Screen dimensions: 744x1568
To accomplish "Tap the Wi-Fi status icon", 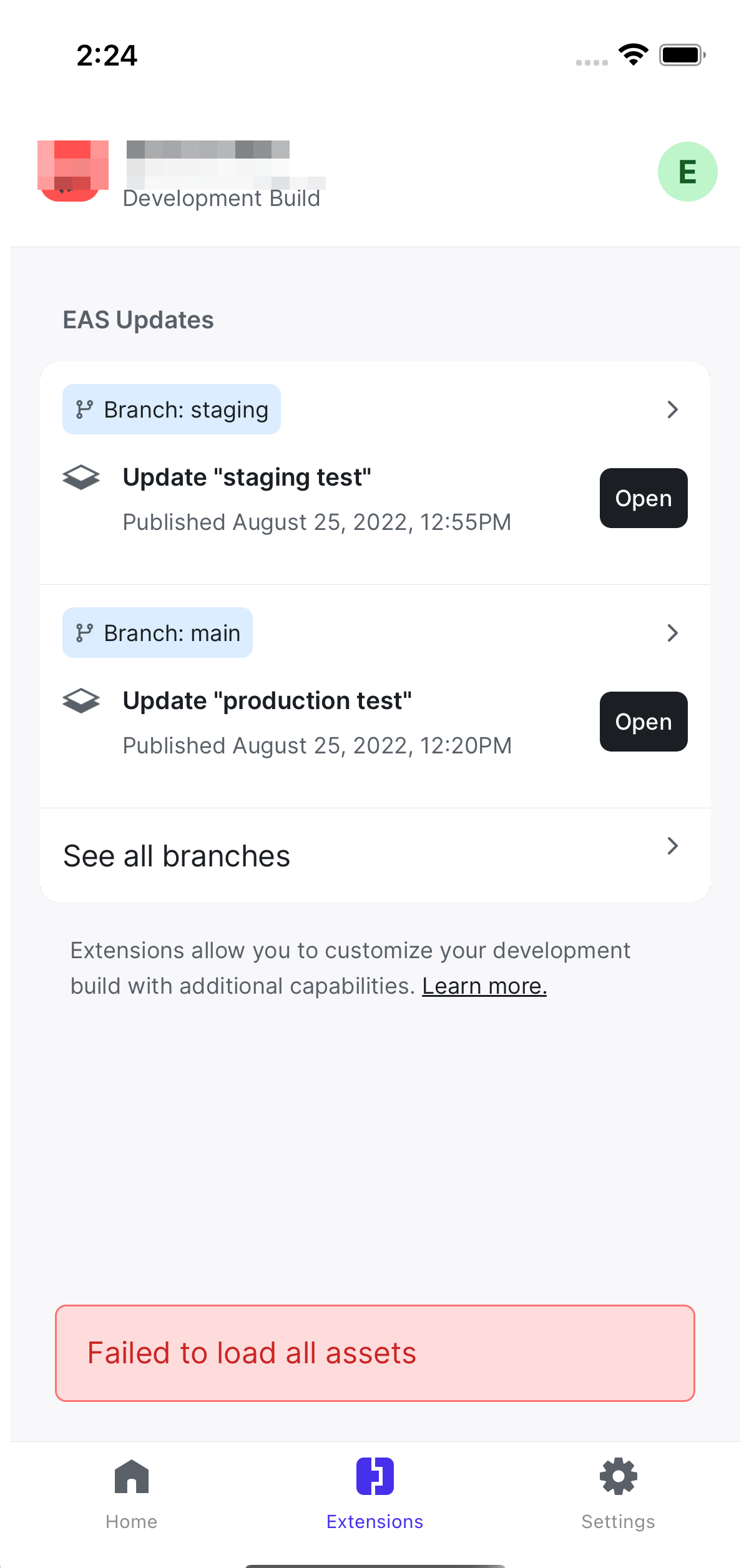I will point(633,55).
